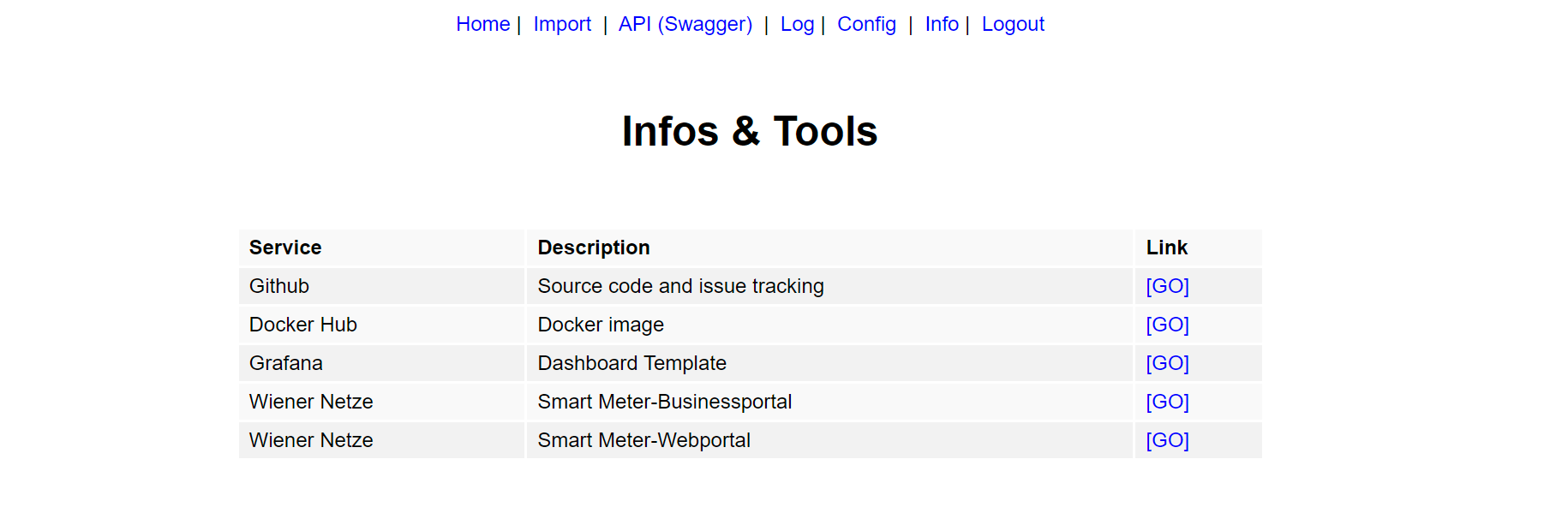
Task: Click the 'Smart Meter-Webportal' description text
Action: point(643,440)
